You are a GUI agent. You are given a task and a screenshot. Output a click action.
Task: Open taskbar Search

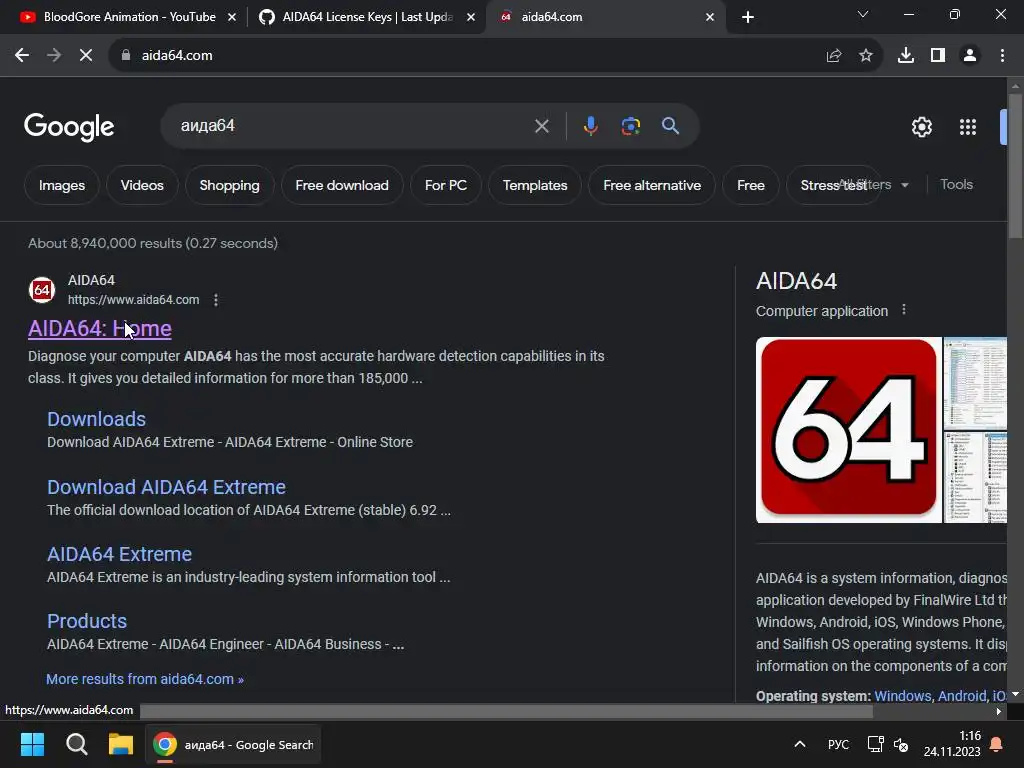tap(76, 744)
